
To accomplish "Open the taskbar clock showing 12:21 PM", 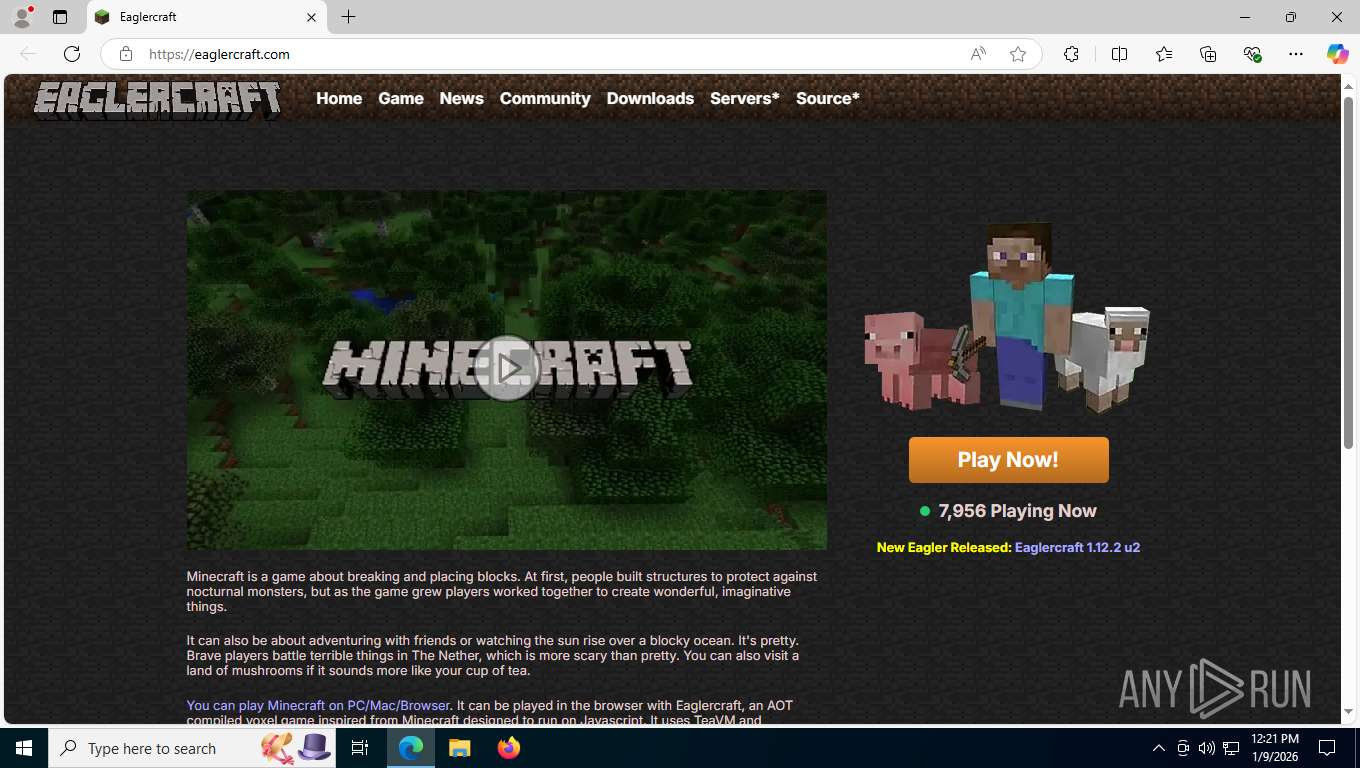I will [x=1274, y=748].
